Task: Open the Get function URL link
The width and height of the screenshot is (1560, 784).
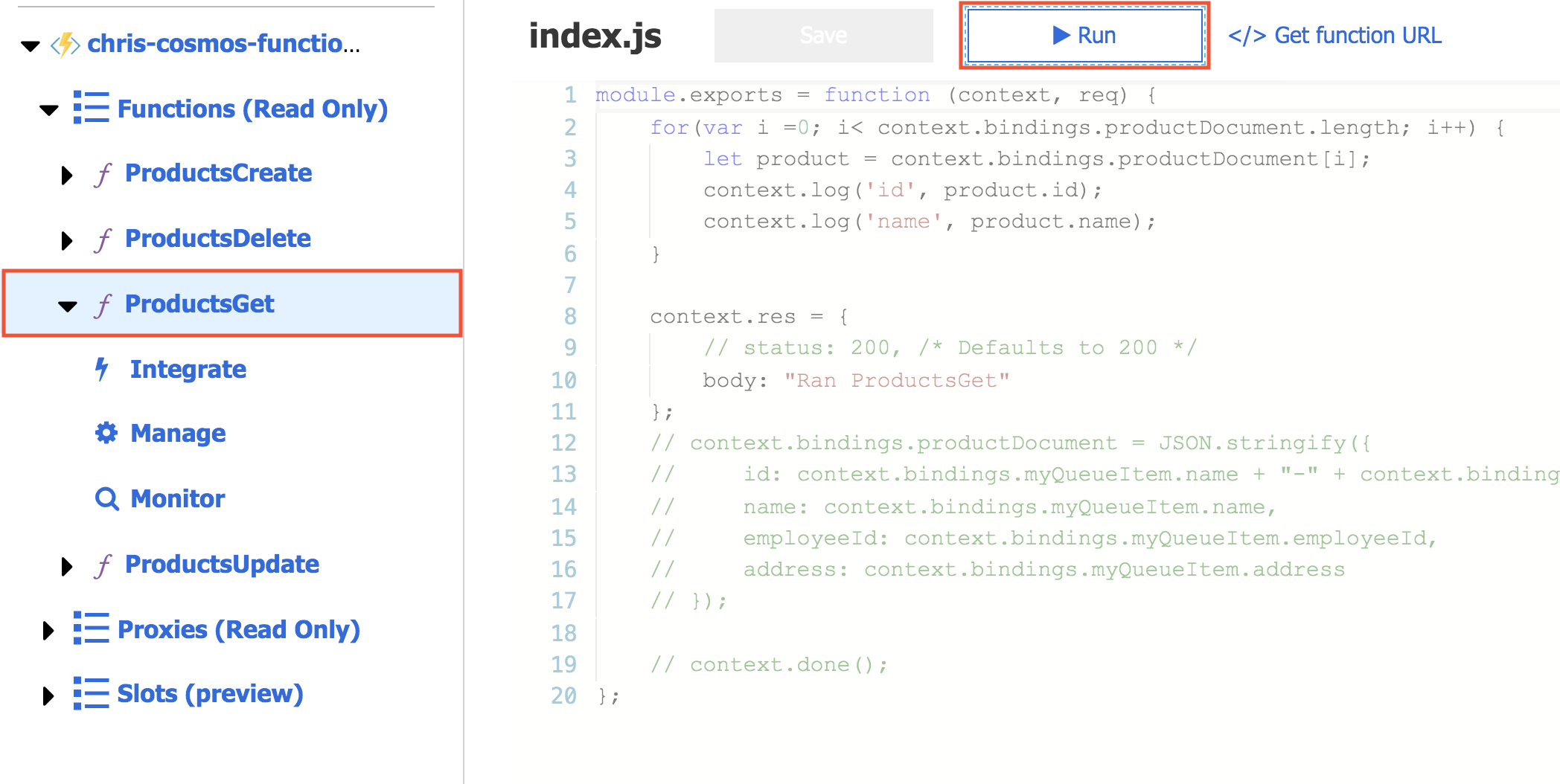Action: point(1334,36)
